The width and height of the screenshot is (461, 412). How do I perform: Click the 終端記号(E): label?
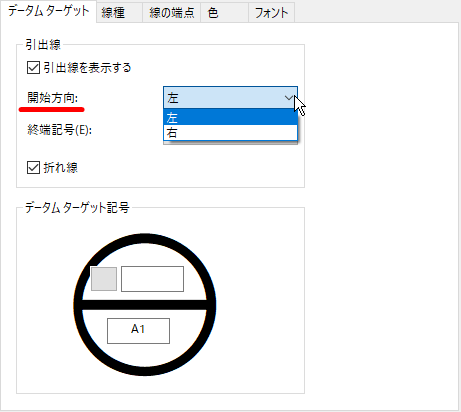59,130
